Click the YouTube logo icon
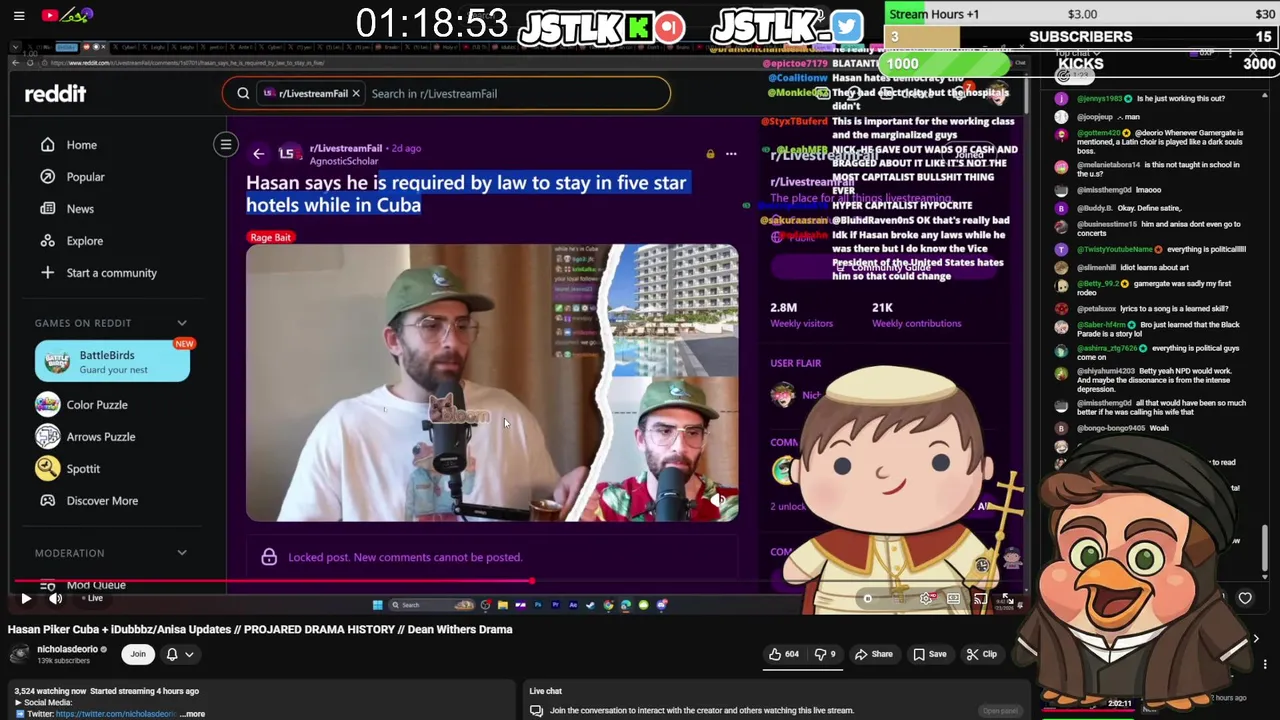Image resolution: width=1280 pixels, height=720 pixels. [x=49, y=15]
